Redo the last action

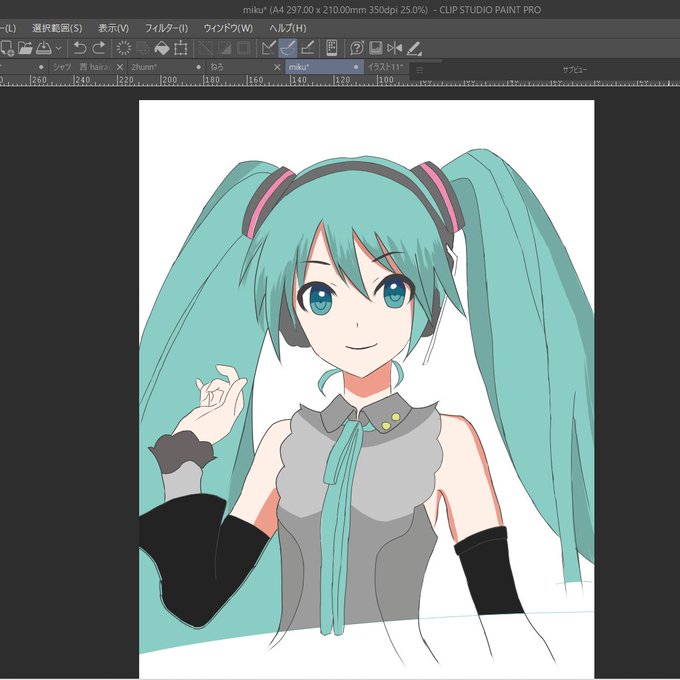click(x=99, y=48)
